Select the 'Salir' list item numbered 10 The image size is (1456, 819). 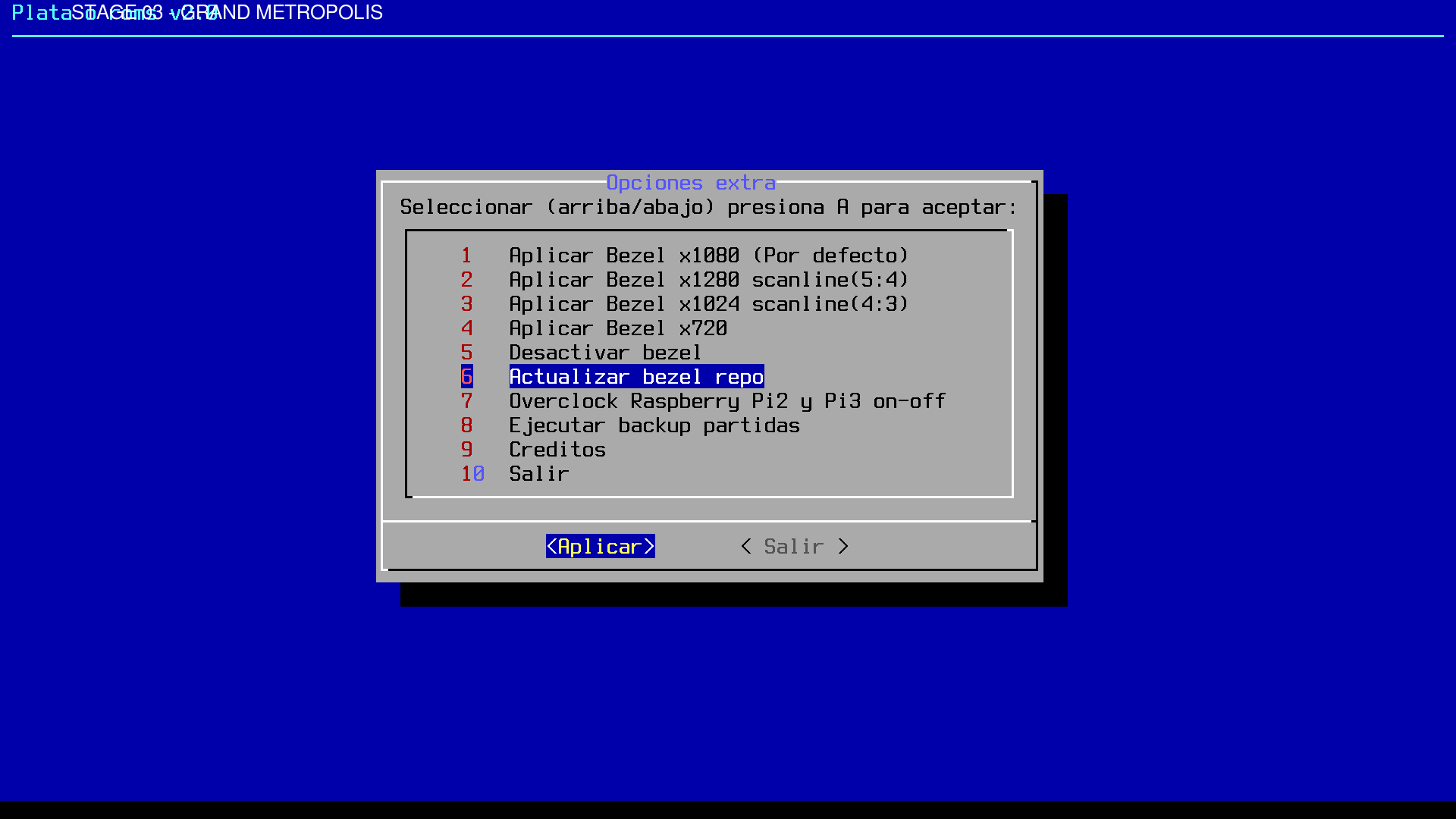[539, 474]
